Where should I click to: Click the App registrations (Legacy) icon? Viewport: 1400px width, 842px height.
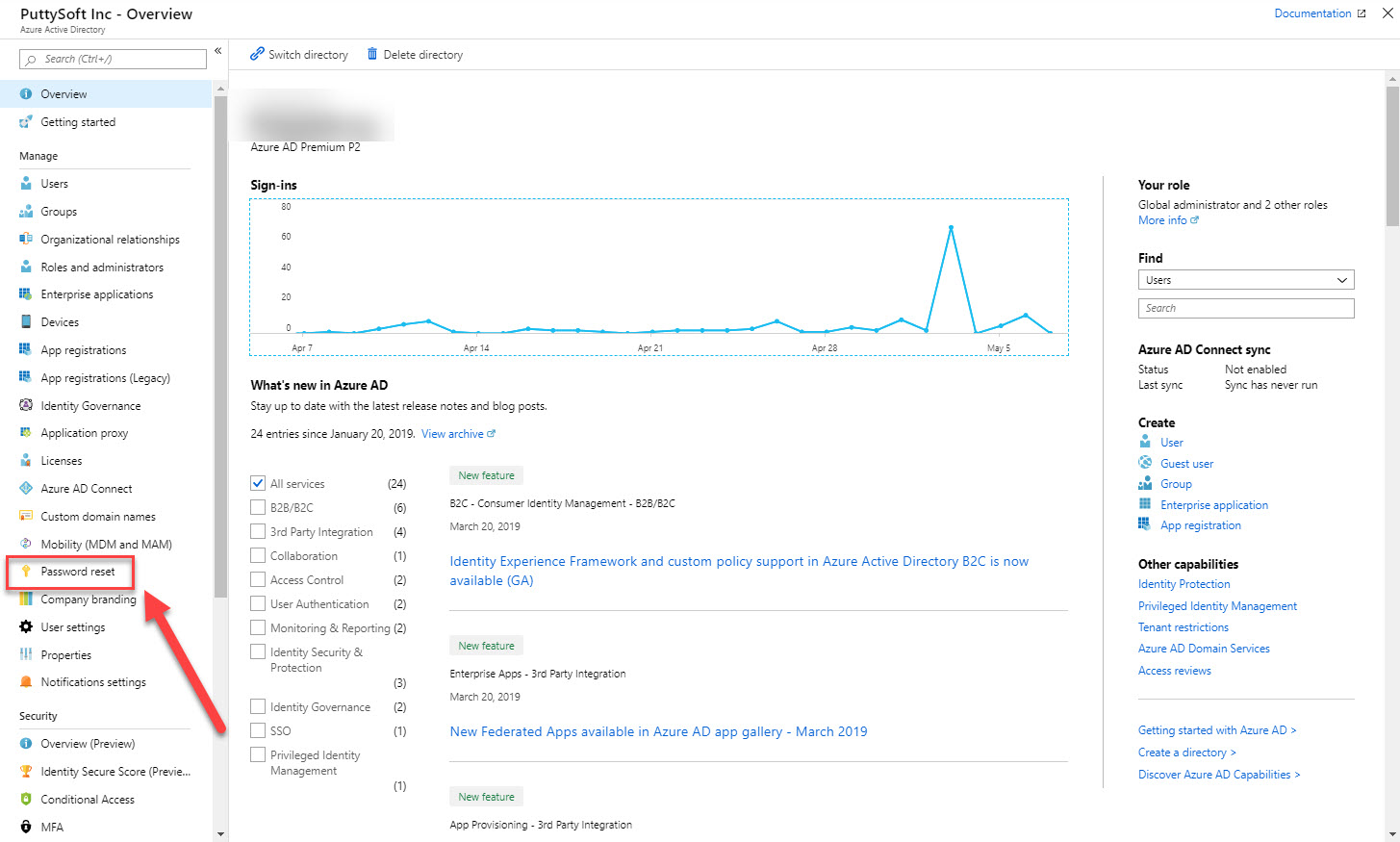point(26,377)
